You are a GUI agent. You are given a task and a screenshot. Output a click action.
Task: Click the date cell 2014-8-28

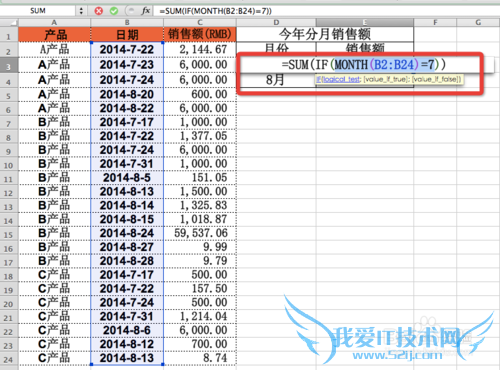coord(127,261)
